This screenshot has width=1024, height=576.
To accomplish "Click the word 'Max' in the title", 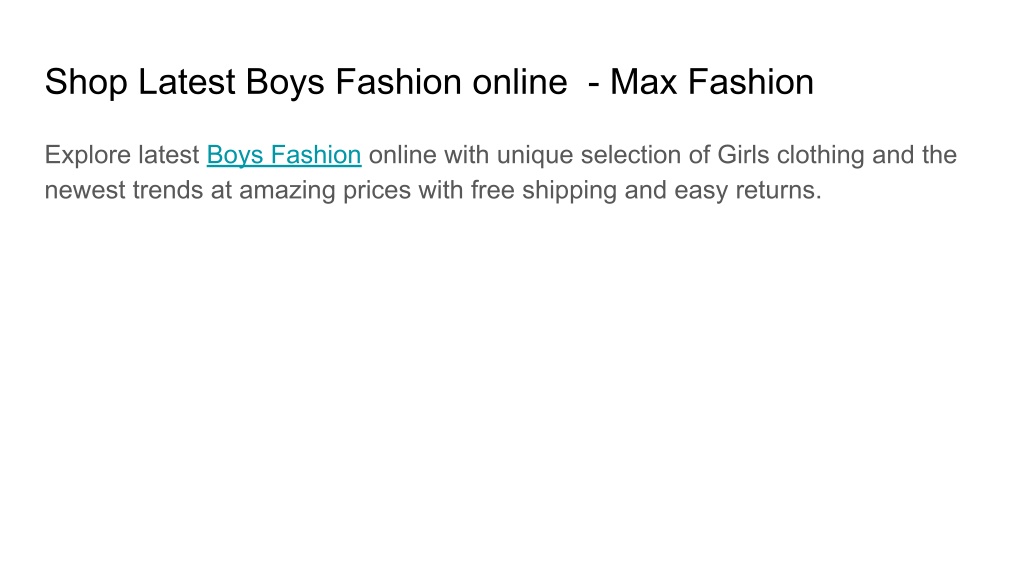I will click(x=643, y=82).
